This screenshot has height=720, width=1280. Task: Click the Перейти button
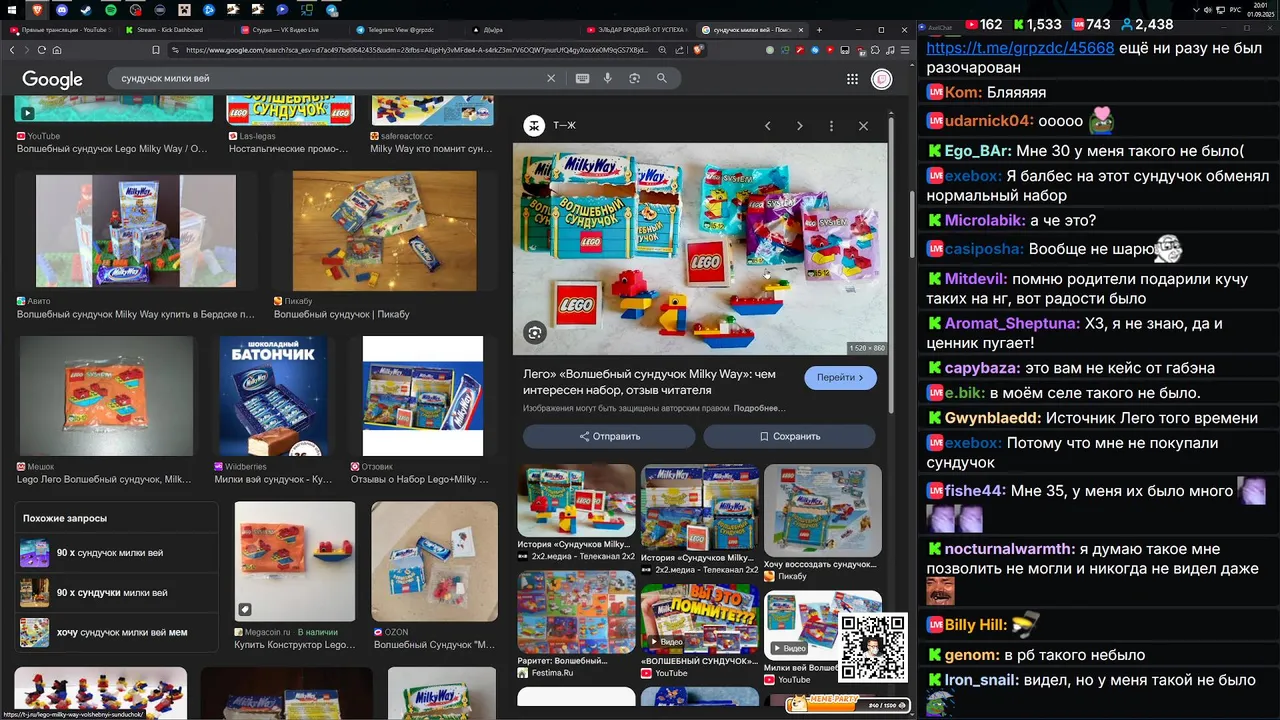[840, 377]
